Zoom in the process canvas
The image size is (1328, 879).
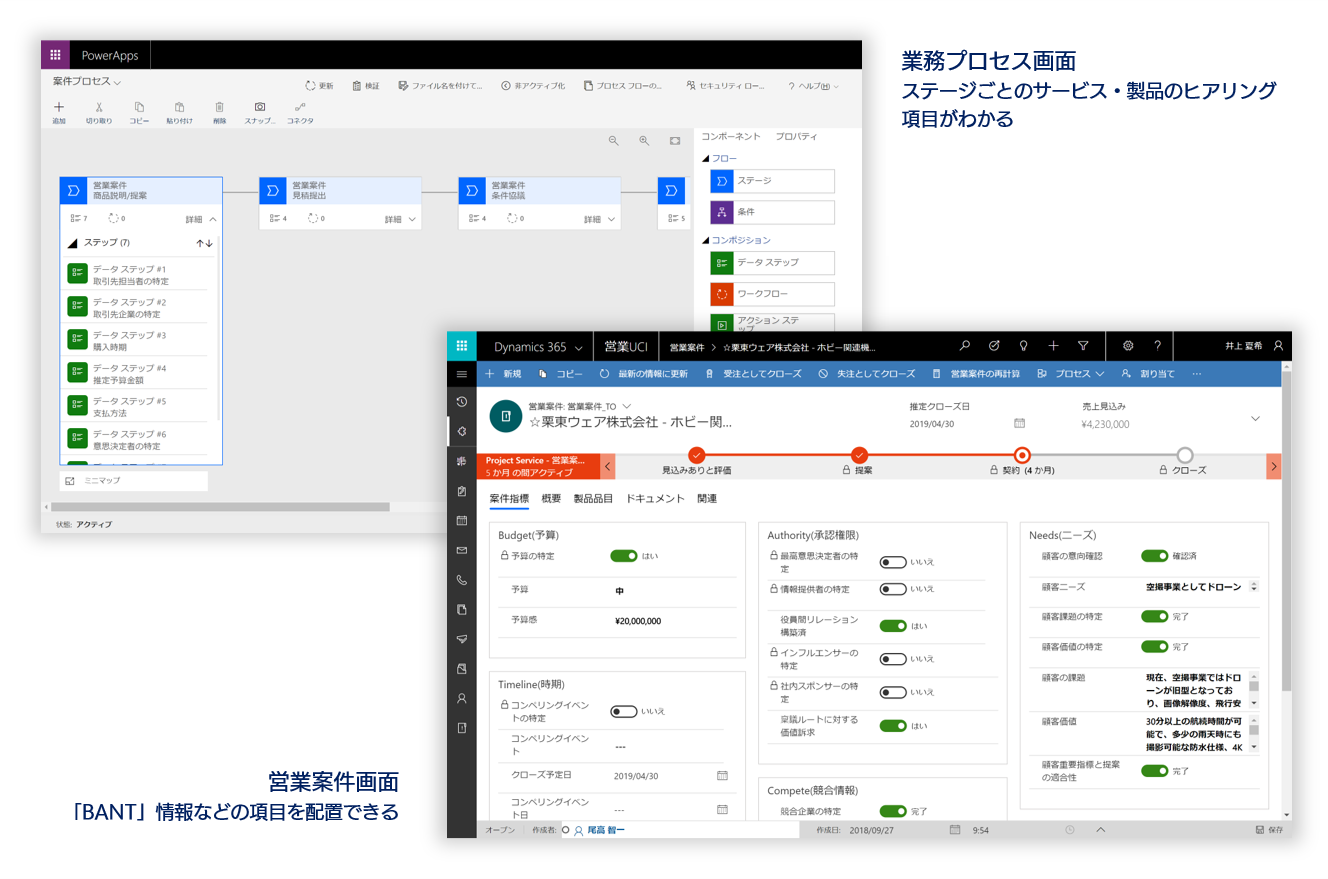[x=644, y=141]
